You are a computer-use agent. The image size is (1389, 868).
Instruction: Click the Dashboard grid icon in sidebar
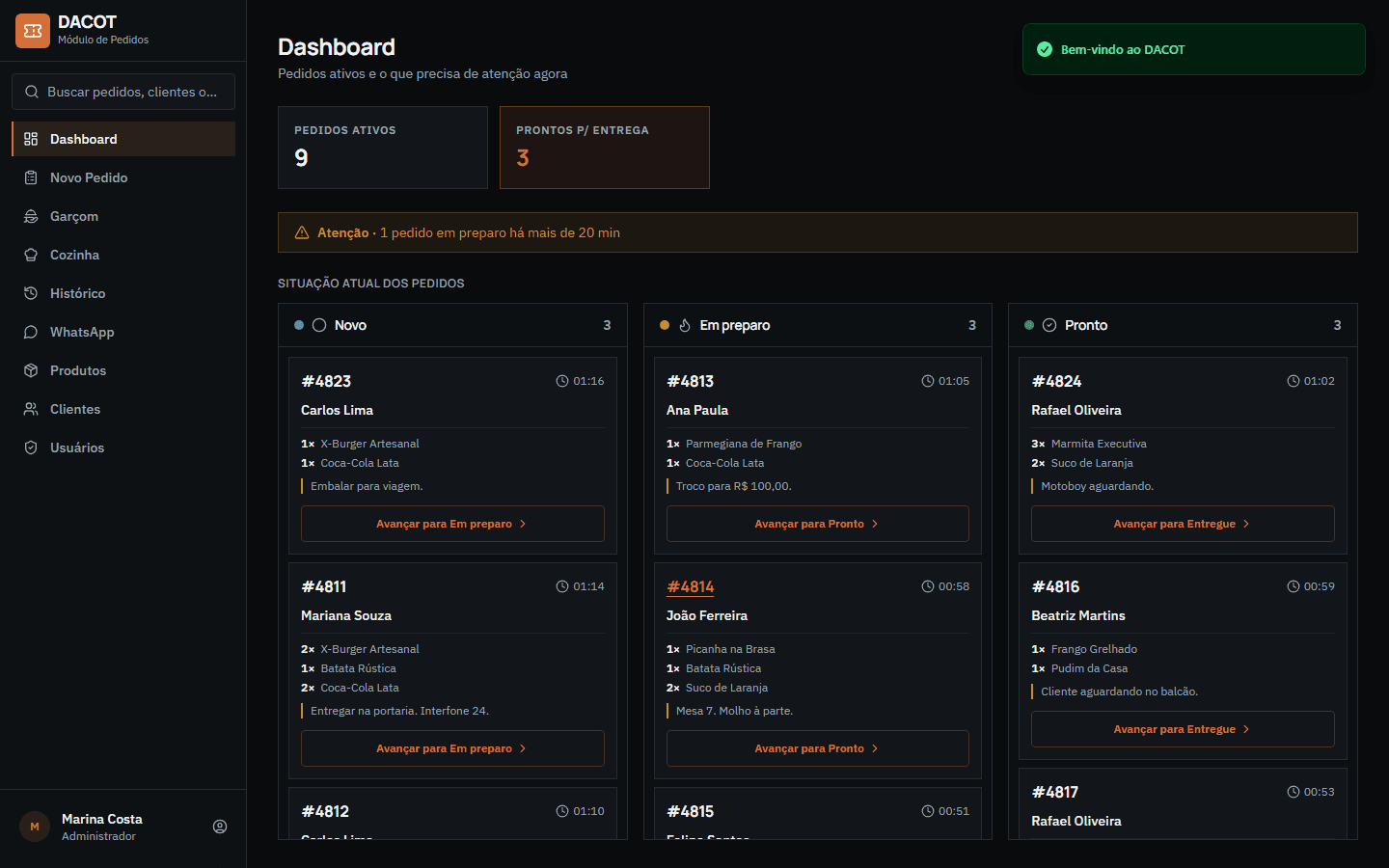point(31,139)
